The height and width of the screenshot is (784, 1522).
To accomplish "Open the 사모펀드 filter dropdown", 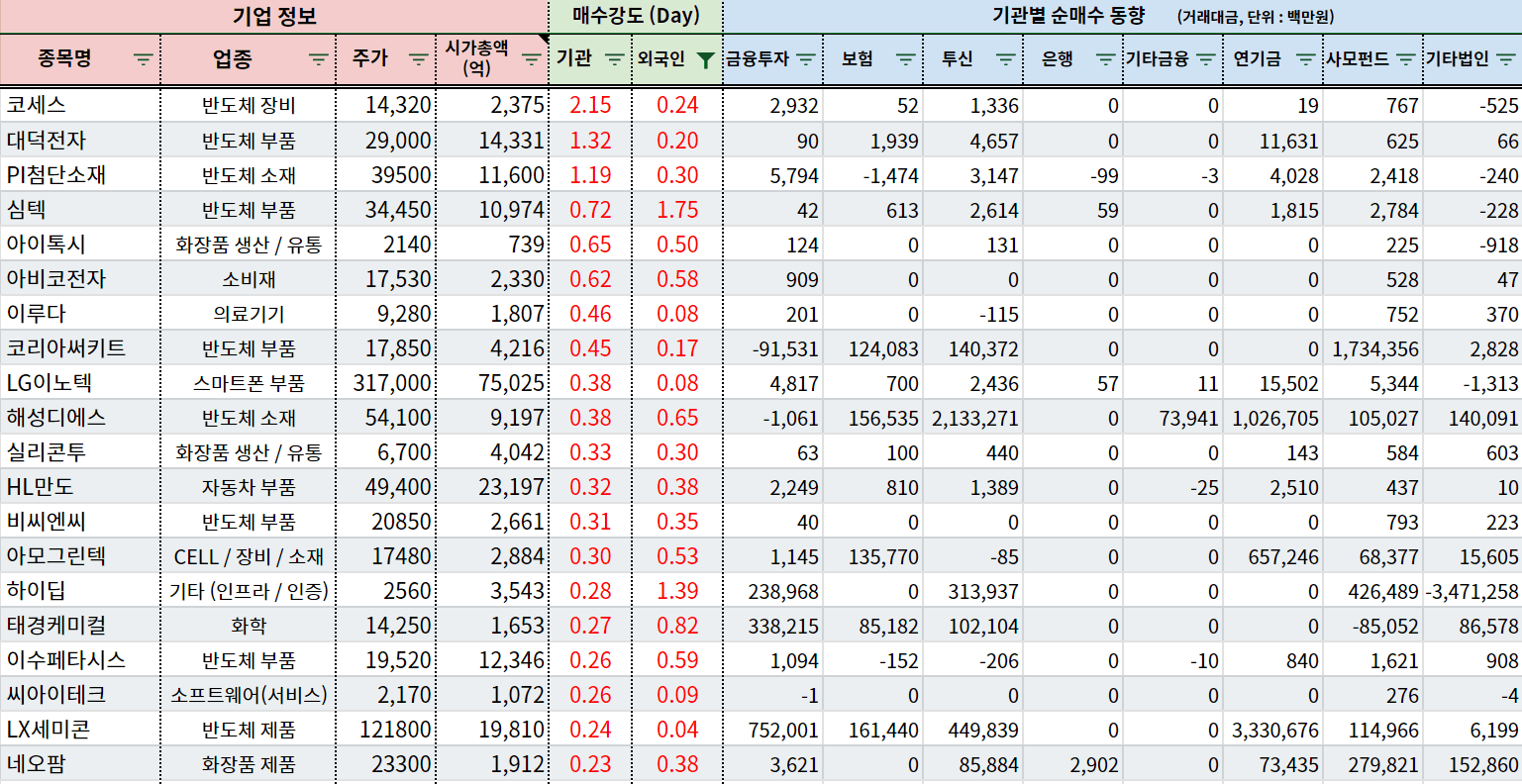I will point(1405,59).
